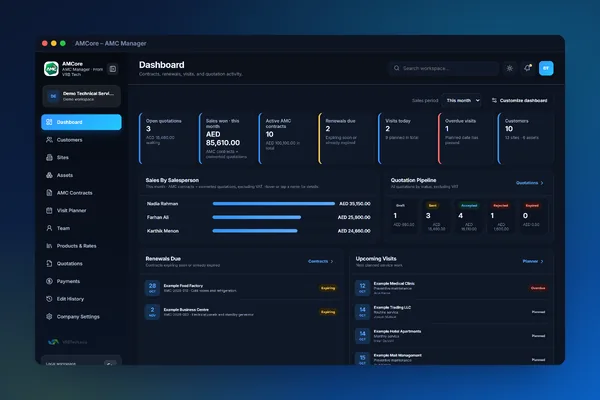Open Customers in the sidebar

[x=81, y=140]
